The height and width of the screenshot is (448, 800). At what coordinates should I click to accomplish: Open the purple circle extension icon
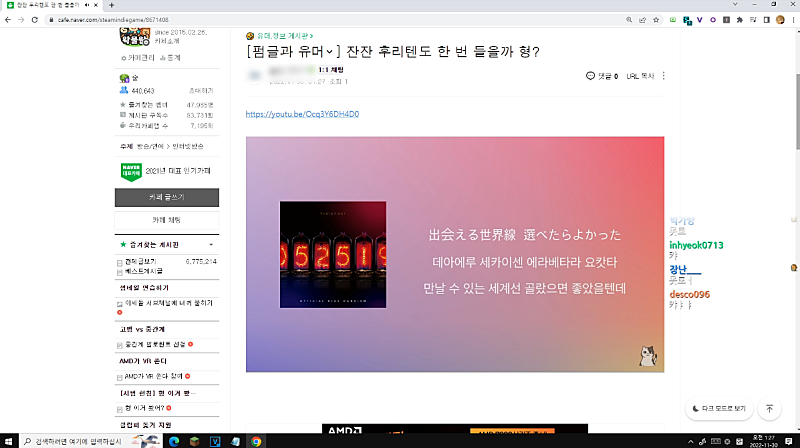[713, 20]
